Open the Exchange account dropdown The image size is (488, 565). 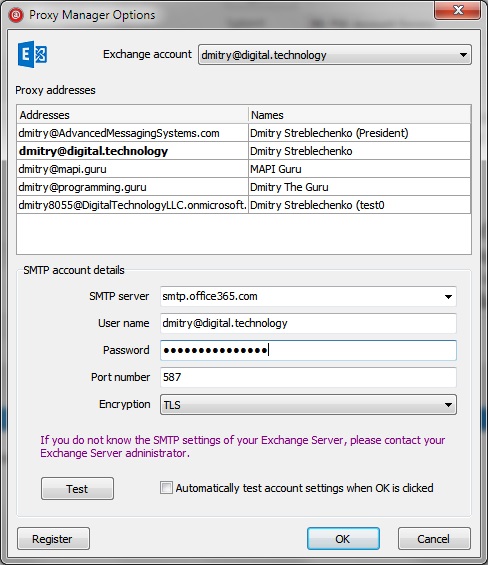click(334, 55)
